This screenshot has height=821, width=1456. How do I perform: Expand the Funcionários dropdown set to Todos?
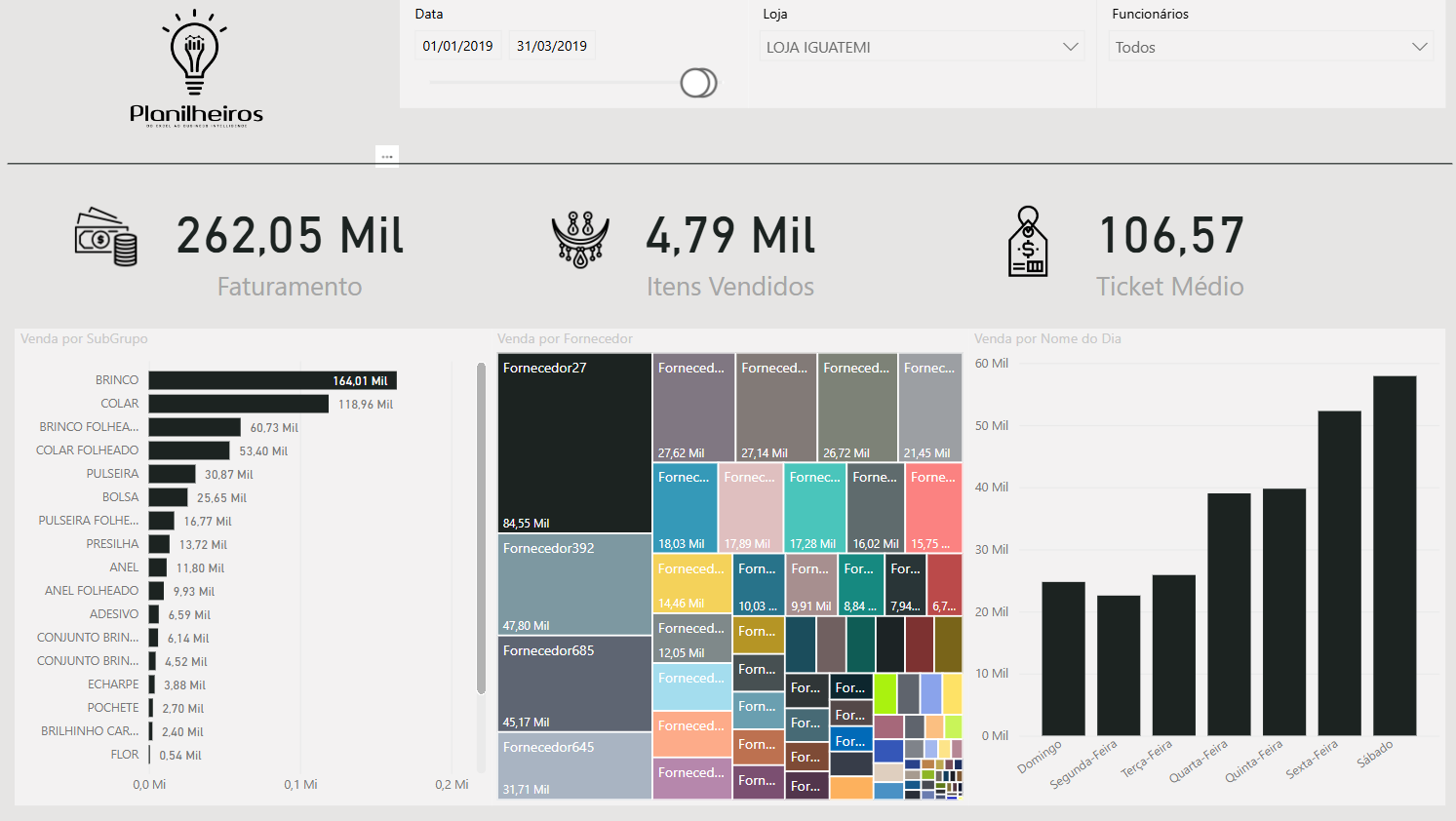[x=1270, y=47]
